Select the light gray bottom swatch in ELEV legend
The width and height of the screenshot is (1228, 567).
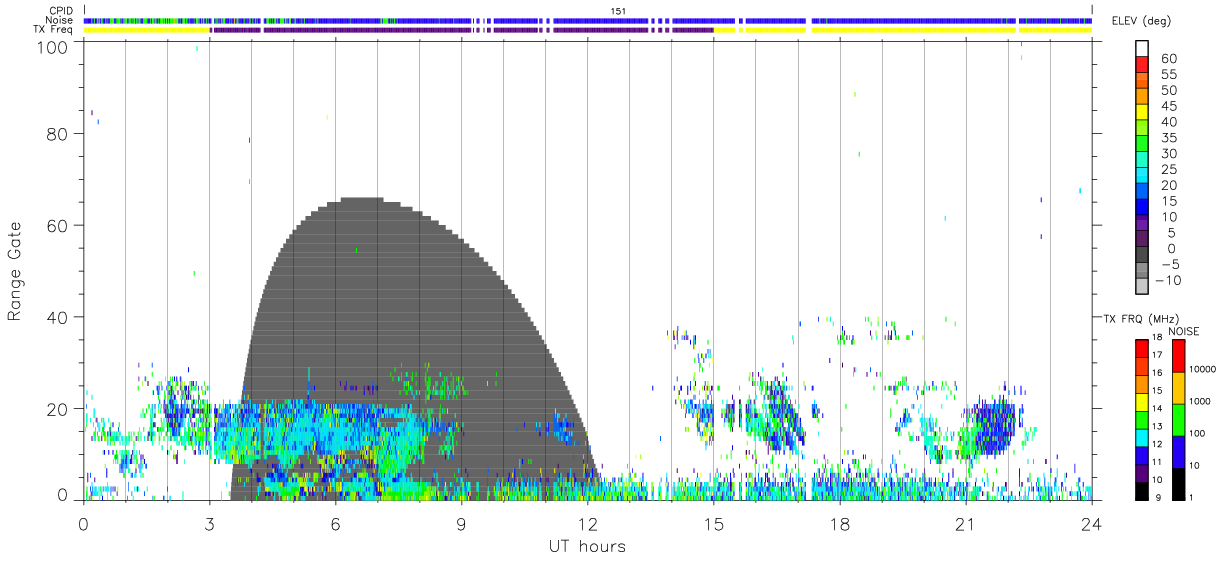coord(1142,288)
